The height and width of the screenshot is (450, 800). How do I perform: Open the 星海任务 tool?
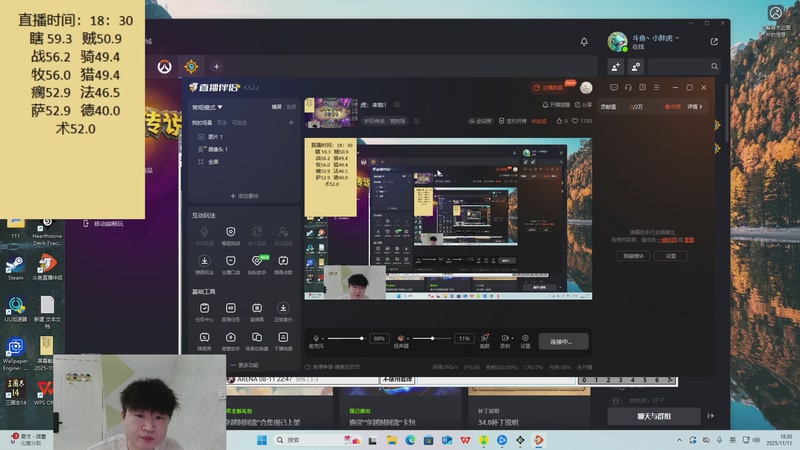pos(231,312)
